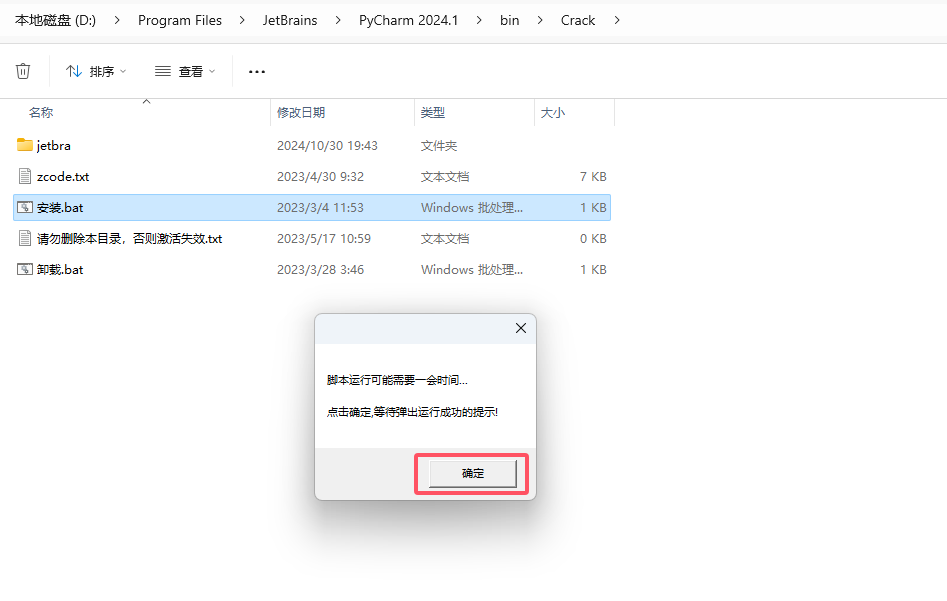947x601 pixels.
Task: Expand the chevron after 本地磁盘 (D:)
Action: 117,21
